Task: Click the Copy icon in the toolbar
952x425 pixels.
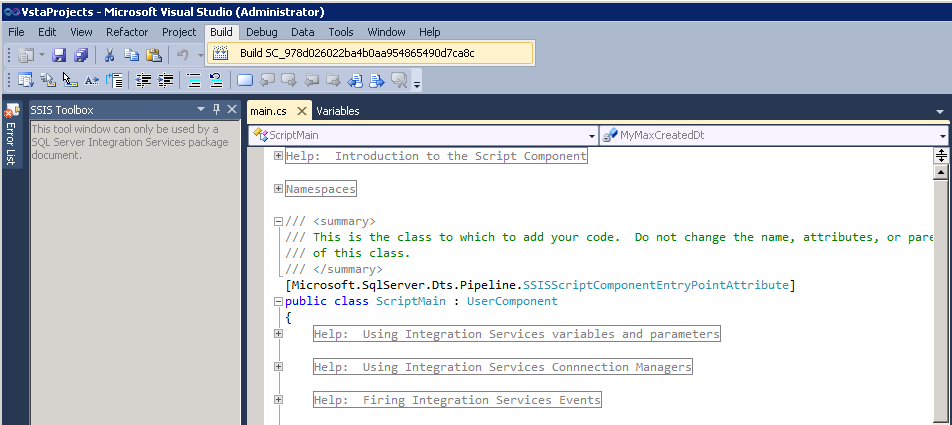Action: point(131,54)
